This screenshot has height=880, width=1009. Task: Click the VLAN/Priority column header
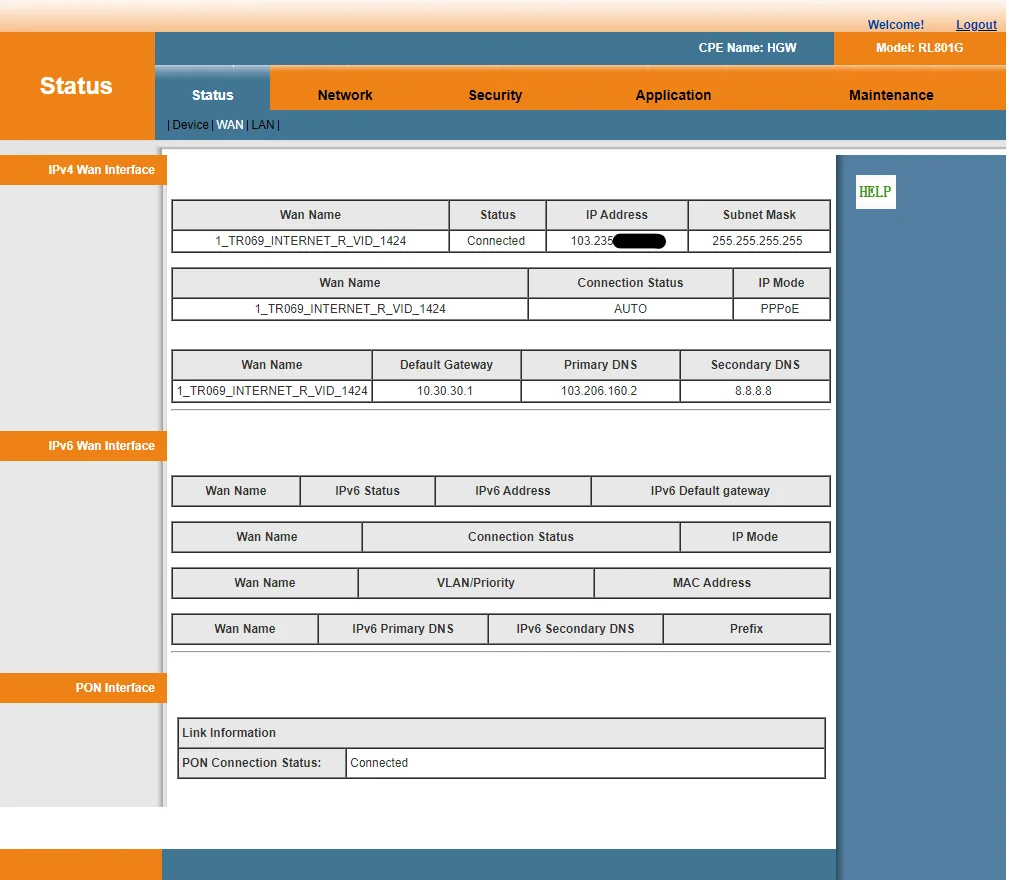point(476,583)
